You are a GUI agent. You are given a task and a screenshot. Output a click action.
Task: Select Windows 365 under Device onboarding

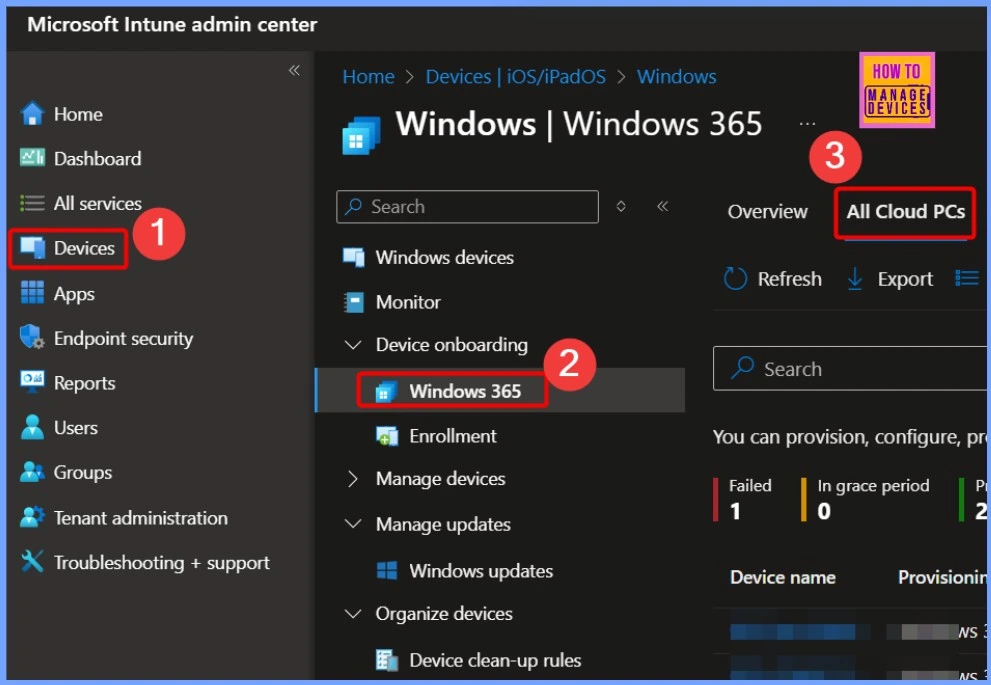pos(465,391)
